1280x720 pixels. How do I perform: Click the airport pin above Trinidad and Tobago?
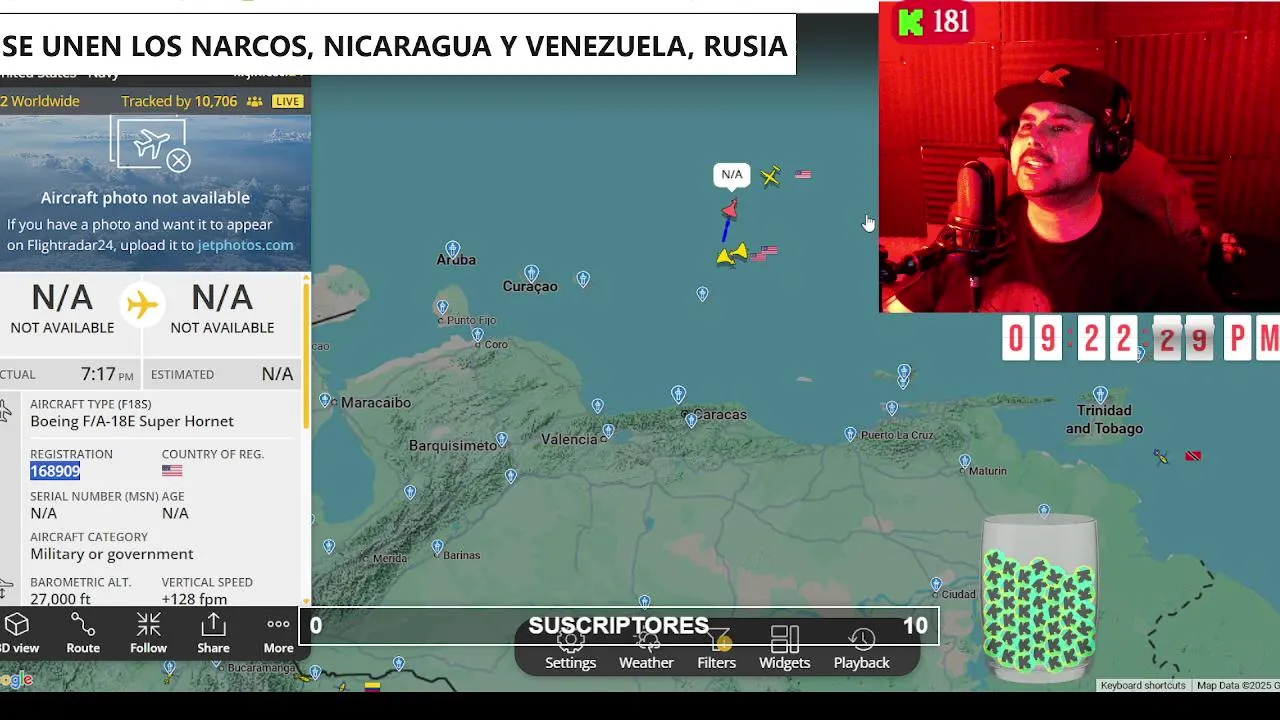pyautogui.click(x=1100, y=394)
